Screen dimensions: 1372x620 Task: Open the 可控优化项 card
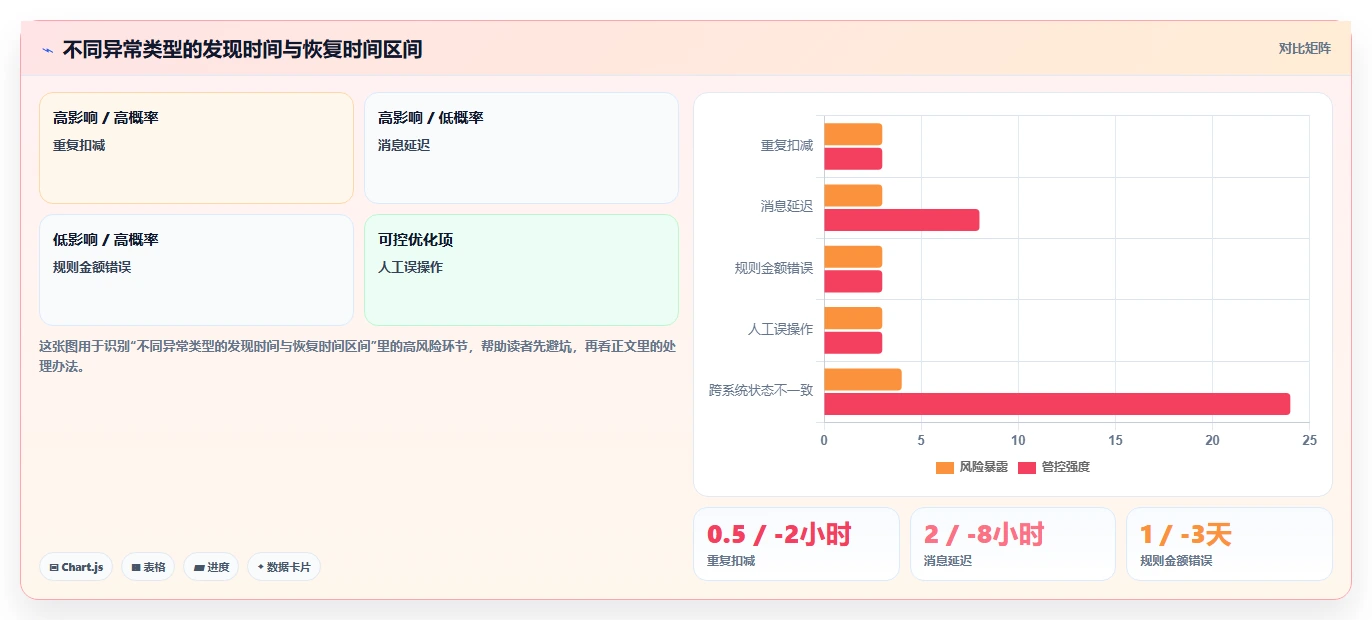521,270
